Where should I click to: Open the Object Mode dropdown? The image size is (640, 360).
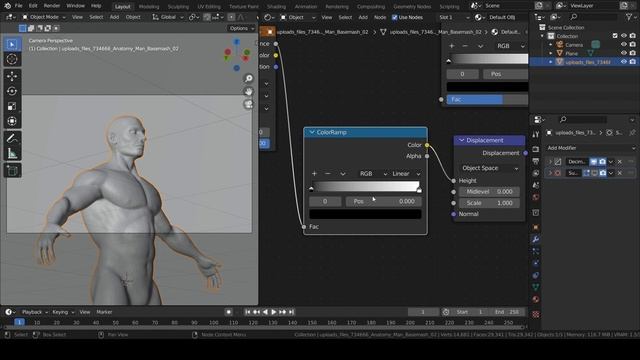click(43, 17)
